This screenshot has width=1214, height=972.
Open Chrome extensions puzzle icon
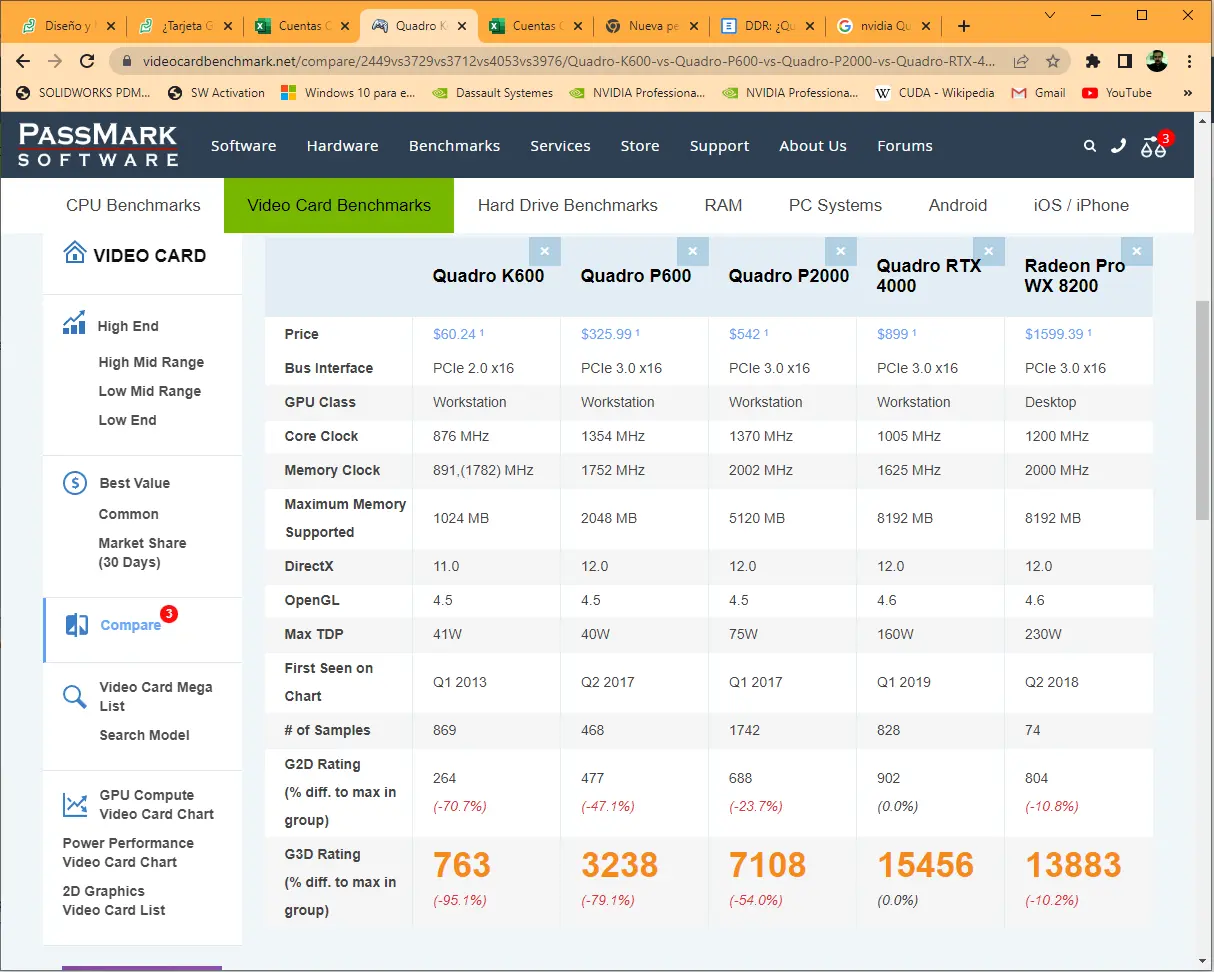coord(1093,61)
